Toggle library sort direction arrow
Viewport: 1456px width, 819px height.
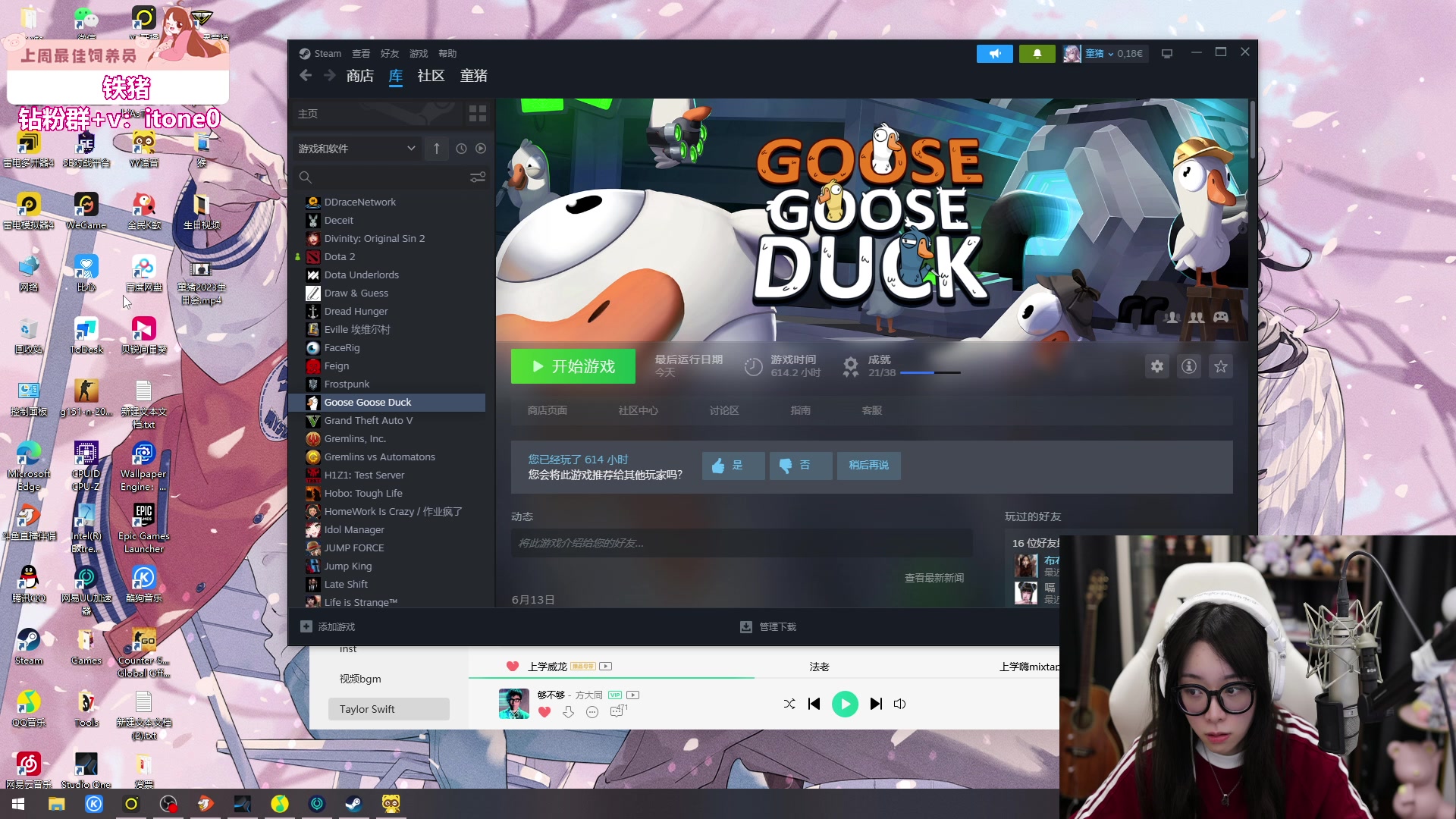coord(437,149)
